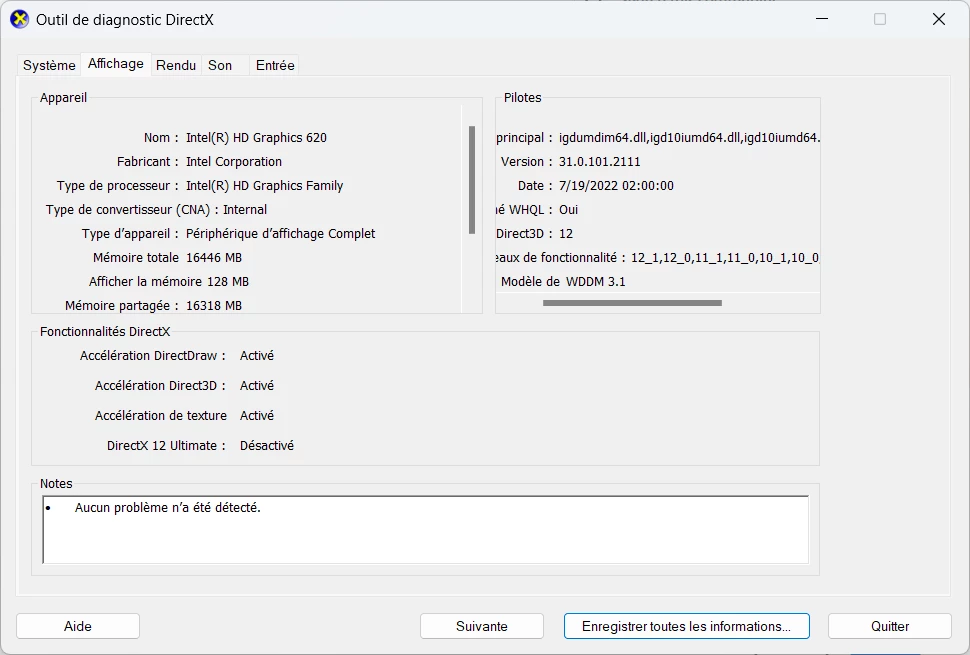Click the Fabricant field label
970x655 pixels.
tap(148, 161)
